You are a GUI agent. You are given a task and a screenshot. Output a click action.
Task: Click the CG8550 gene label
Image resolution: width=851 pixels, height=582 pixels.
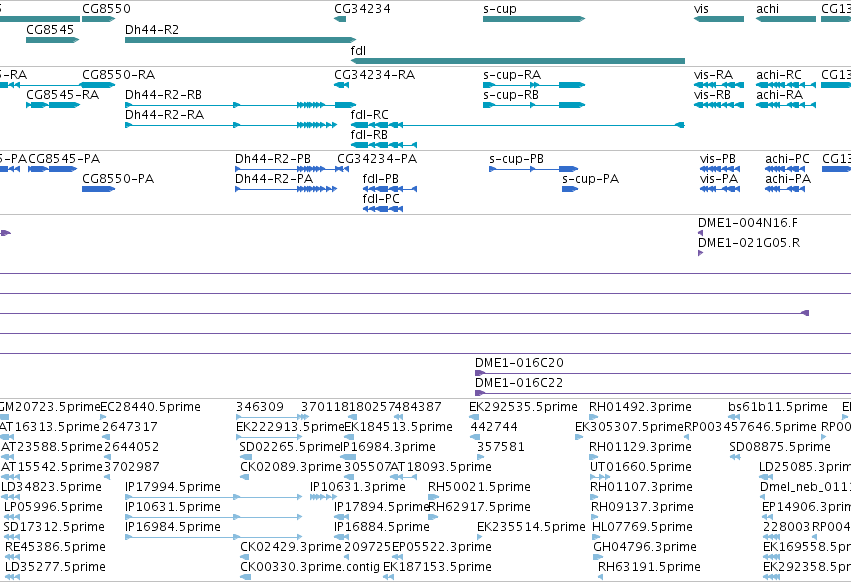(106, 9)
